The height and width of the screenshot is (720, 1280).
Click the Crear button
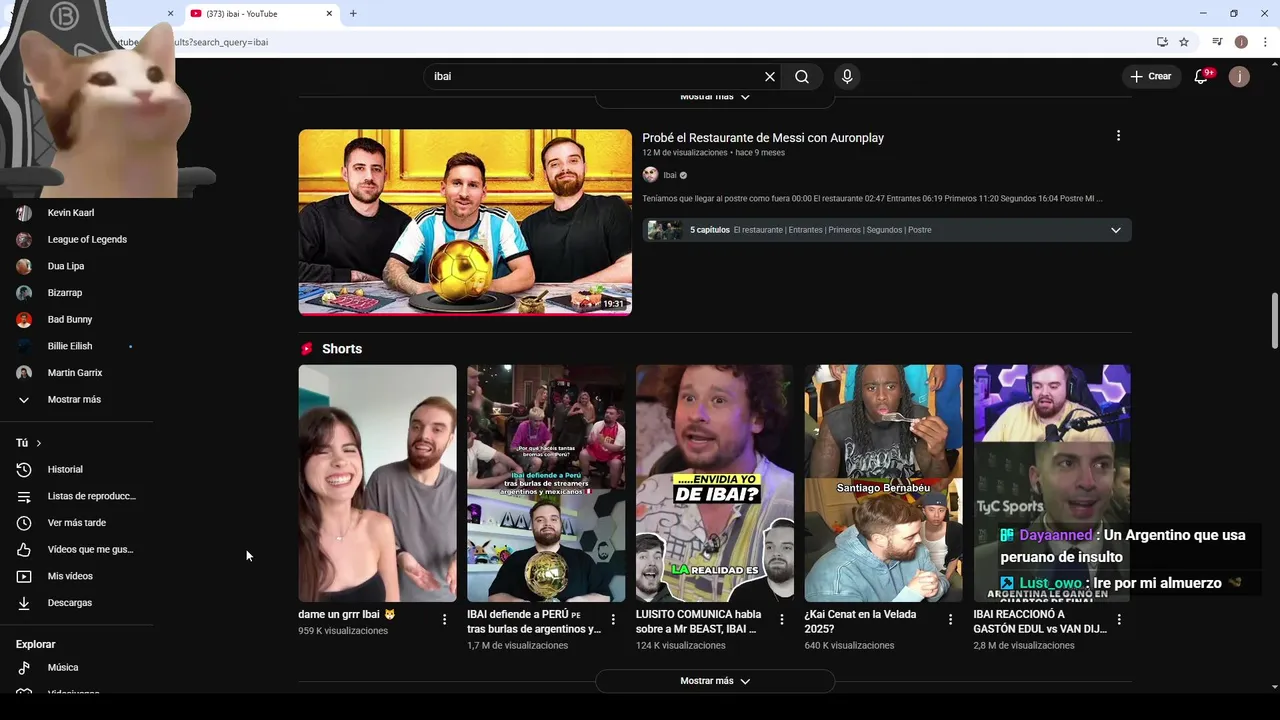point(1151,77)
